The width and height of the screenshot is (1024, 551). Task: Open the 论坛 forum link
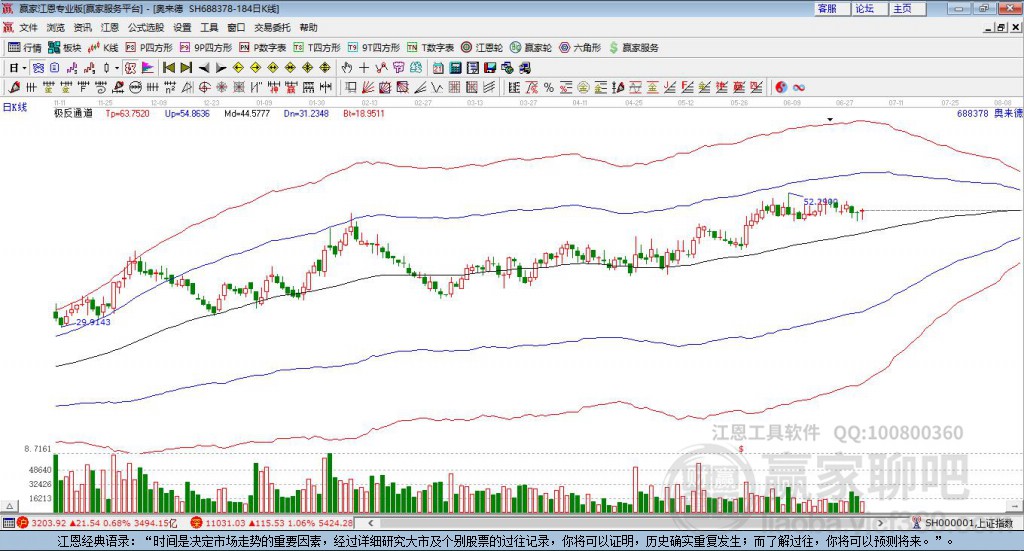coord(864,8)
